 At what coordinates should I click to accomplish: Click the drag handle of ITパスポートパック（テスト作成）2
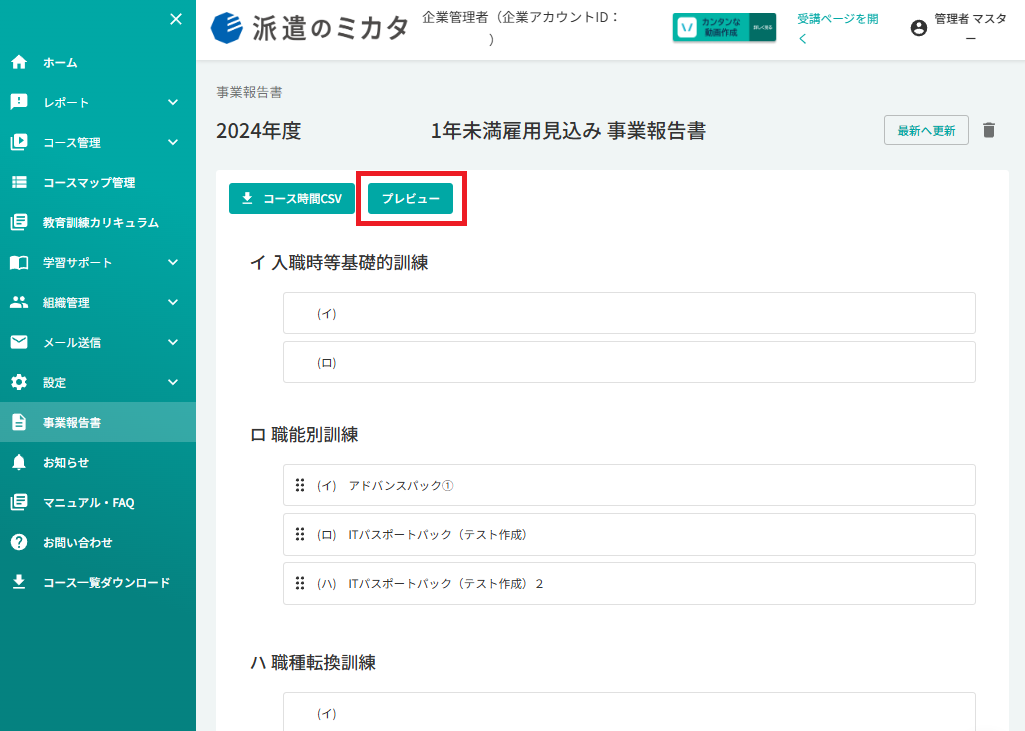[300, 583]
